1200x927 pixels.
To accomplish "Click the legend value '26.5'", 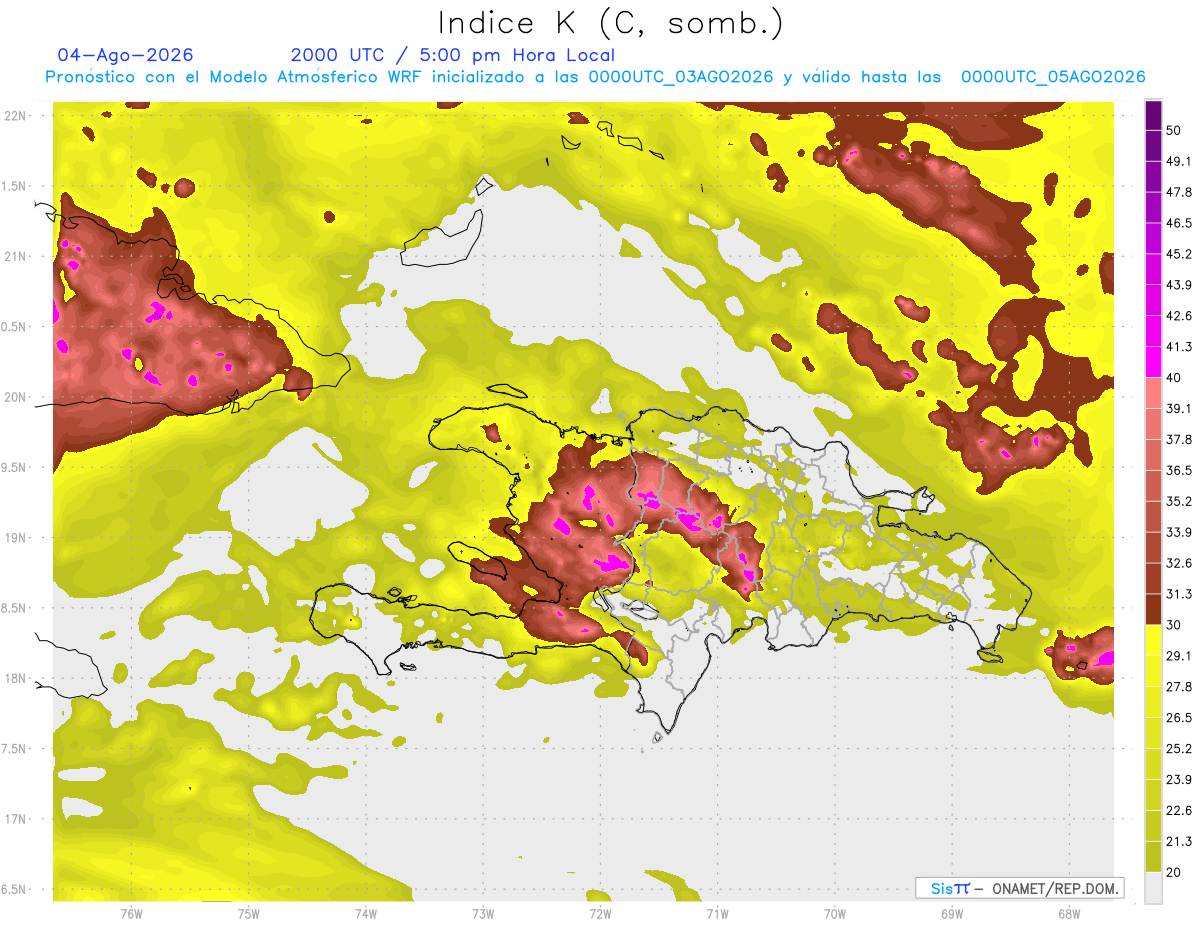I will pyautogui.click(x=1178, y=717).
